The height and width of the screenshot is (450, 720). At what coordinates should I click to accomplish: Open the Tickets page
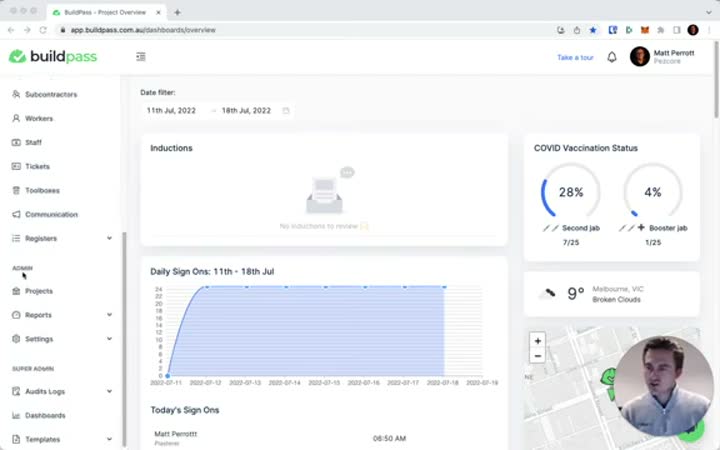(x=37, y=166)
